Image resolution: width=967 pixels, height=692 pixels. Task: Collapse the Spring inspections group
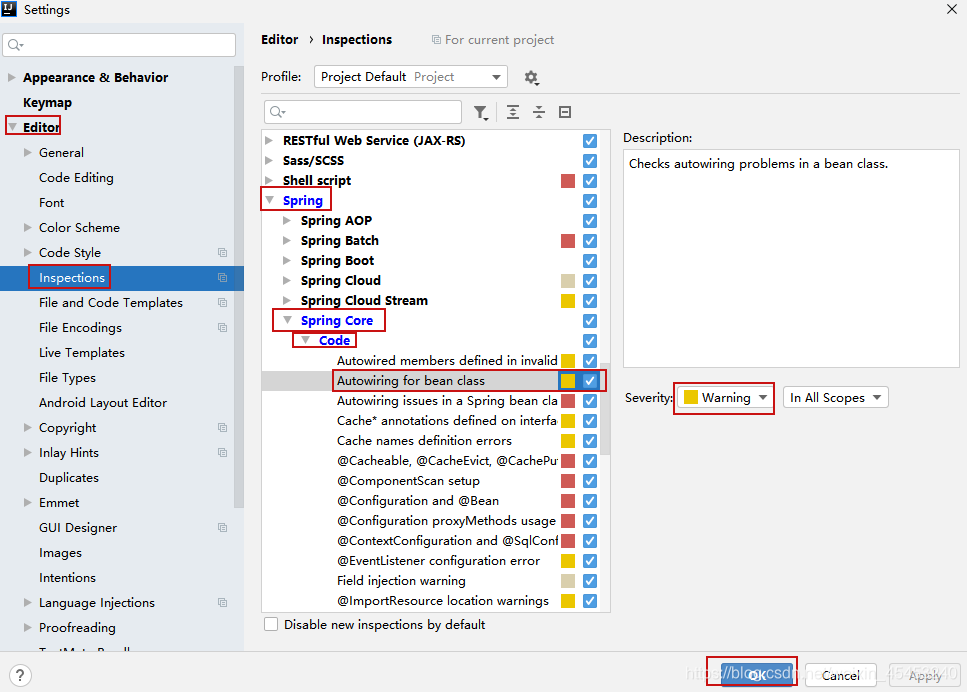(x=270, y=200)
